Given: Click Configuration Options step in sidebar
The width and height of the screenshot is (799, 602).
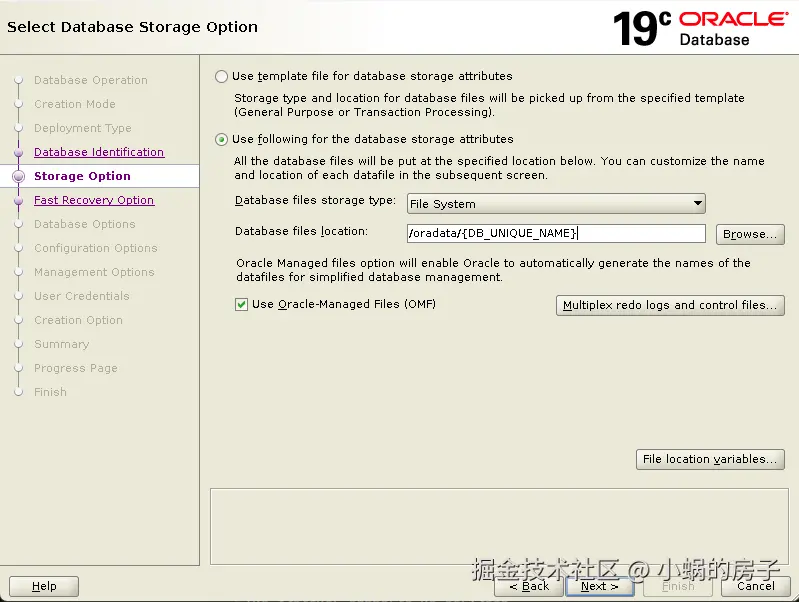Looking at the screenshot, I should pos(96,248).
